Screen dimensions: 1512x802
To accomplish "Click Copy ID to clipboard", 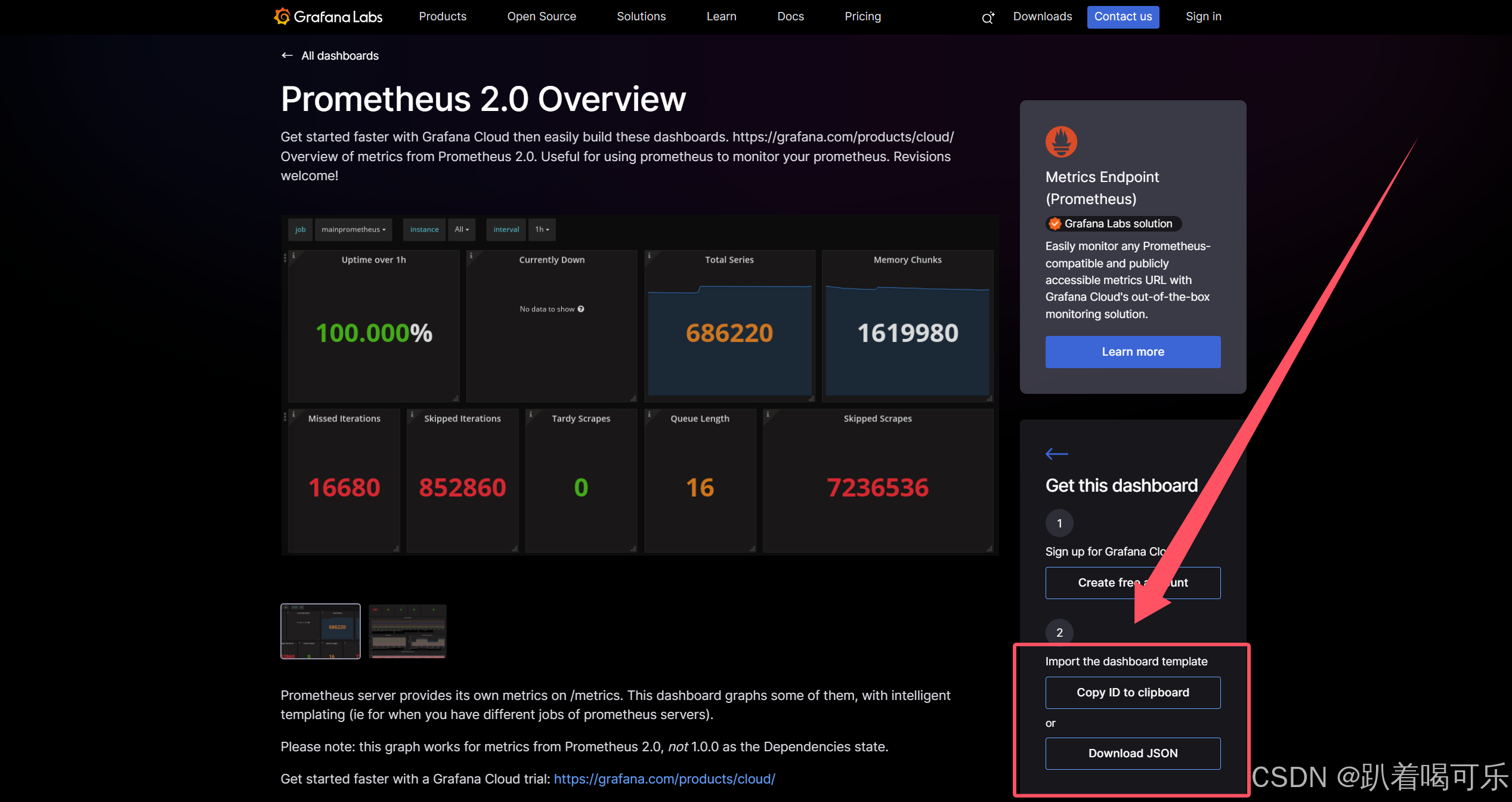I will pos(1133,693).
